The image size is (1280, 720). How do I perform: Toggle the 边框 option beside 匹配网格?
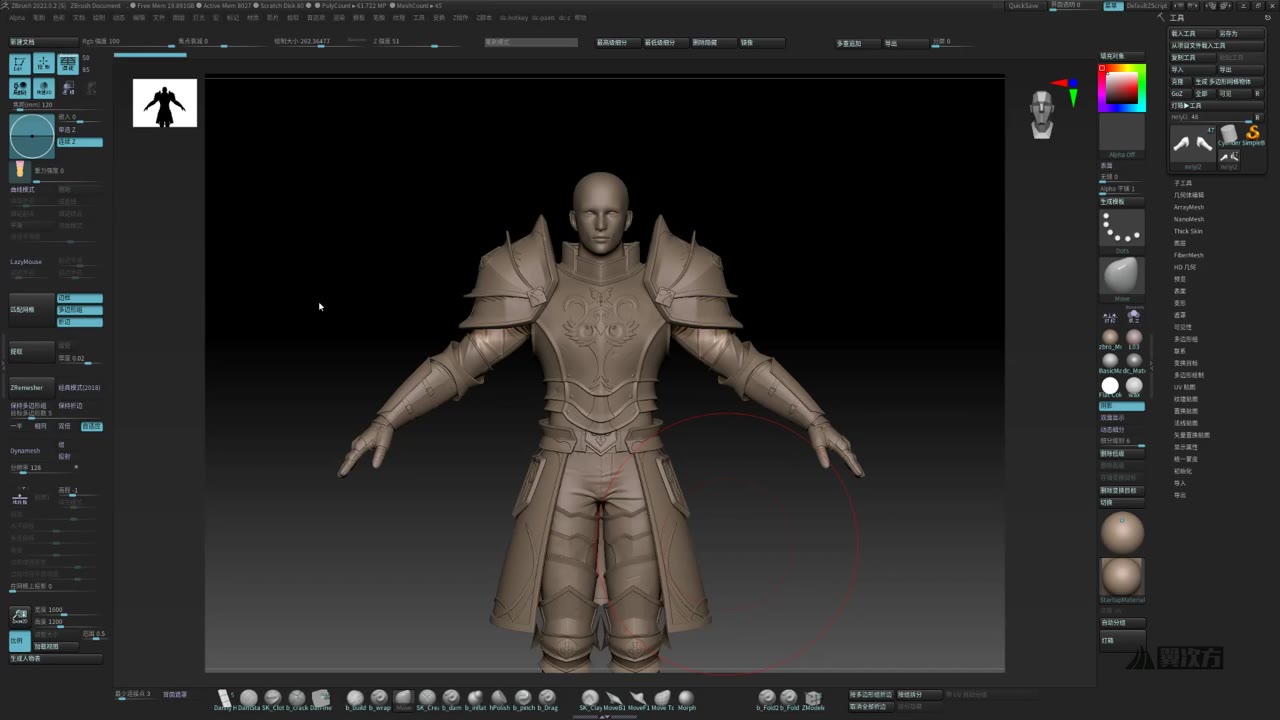click(x=80, y=298)
